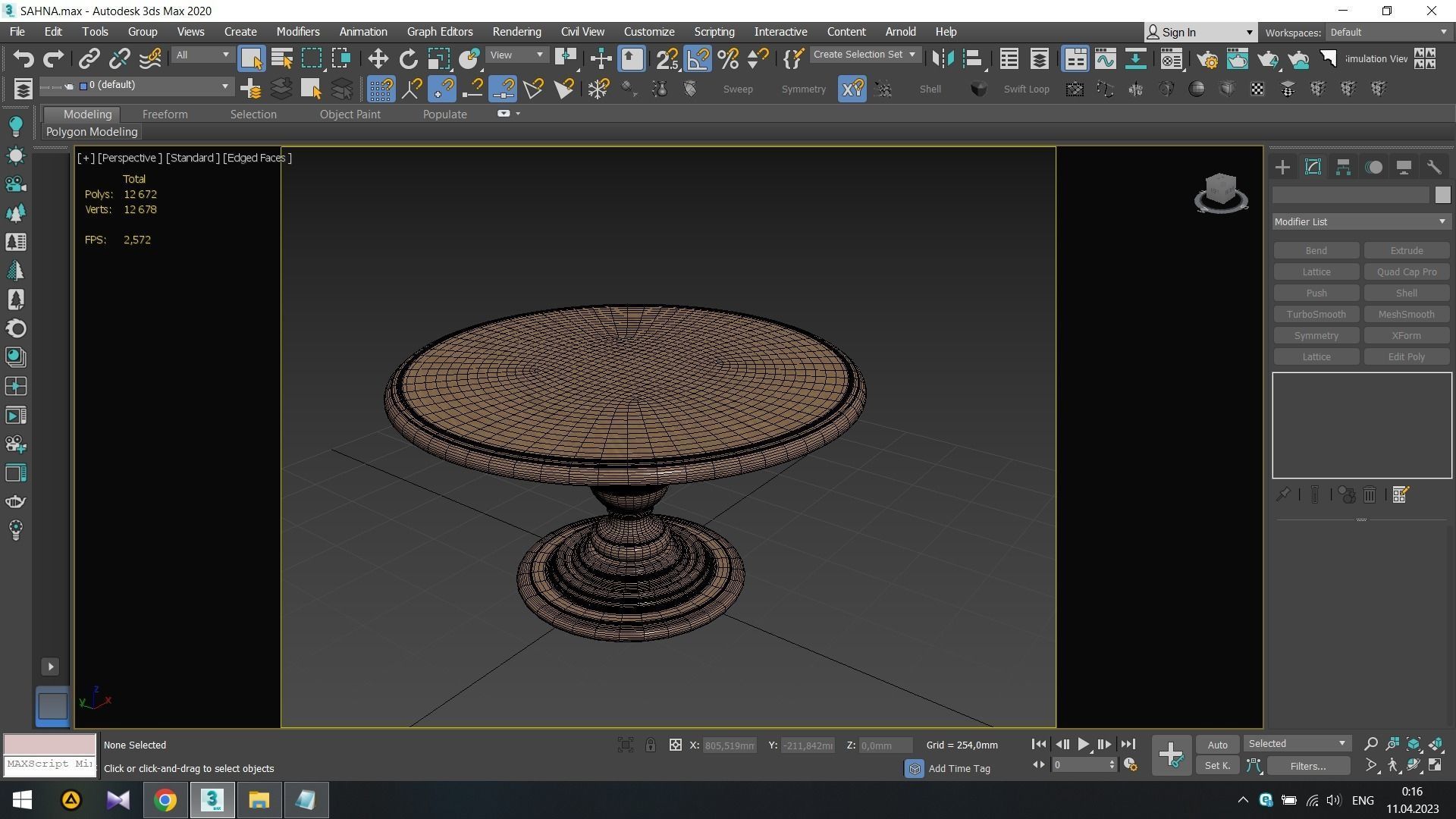Switch to Hierarchy command panel tab

(1343, 168)
